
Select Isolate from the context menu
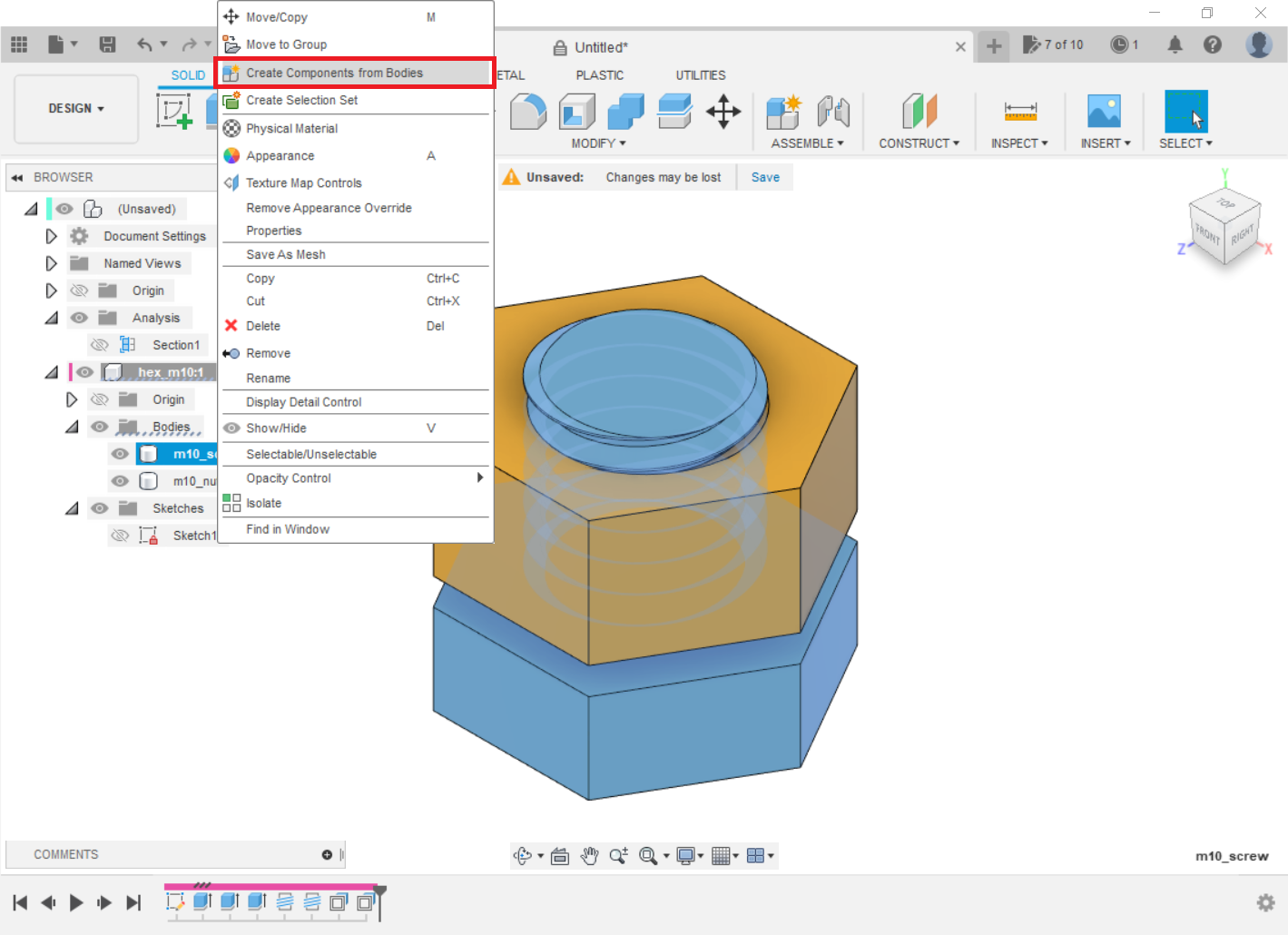[x=263, y=503]
